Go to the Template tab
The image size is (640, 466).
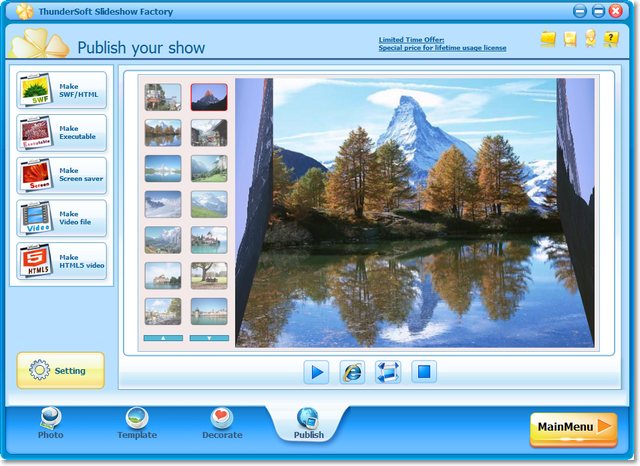click(x=136, y=424)
